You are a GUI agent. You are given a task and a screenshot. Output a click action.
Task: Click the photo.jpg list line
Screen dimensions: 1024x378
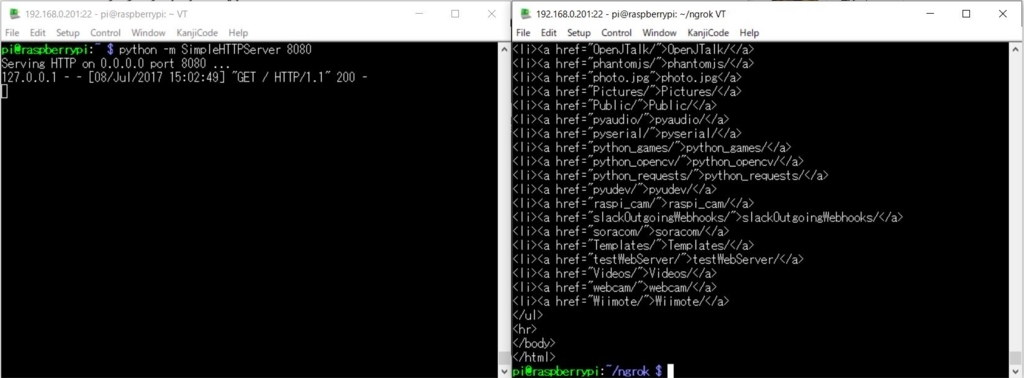[x=627, y=77]
